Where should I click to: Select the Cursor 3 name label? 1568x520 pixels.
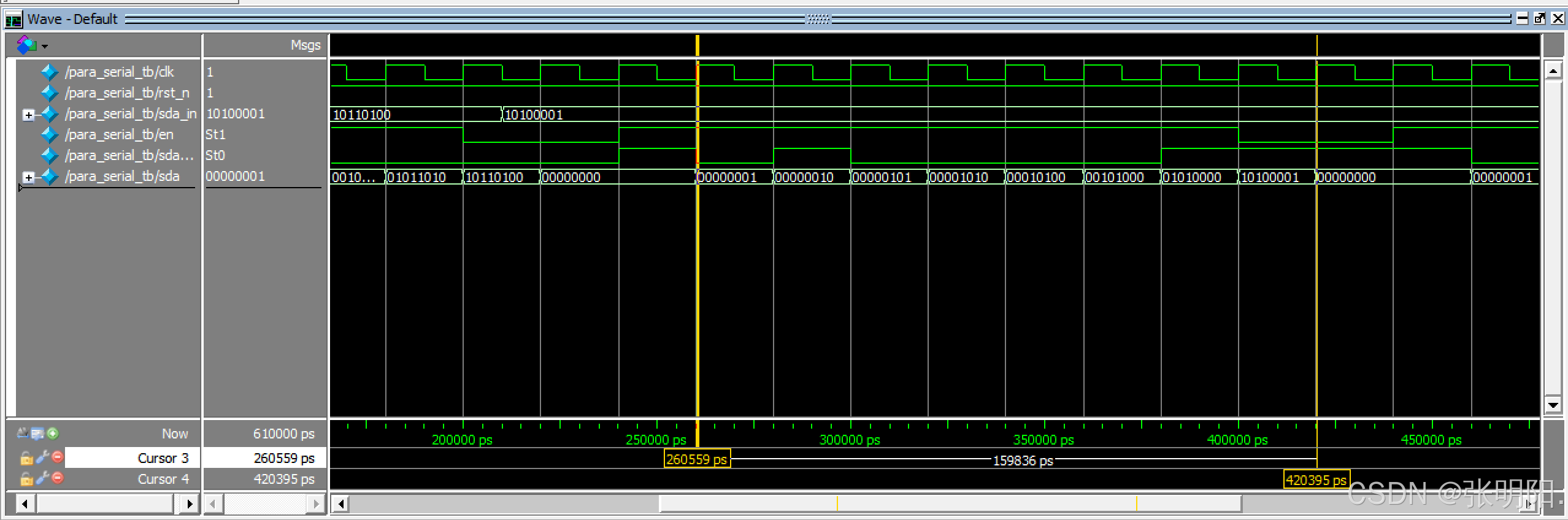point(163,458)
